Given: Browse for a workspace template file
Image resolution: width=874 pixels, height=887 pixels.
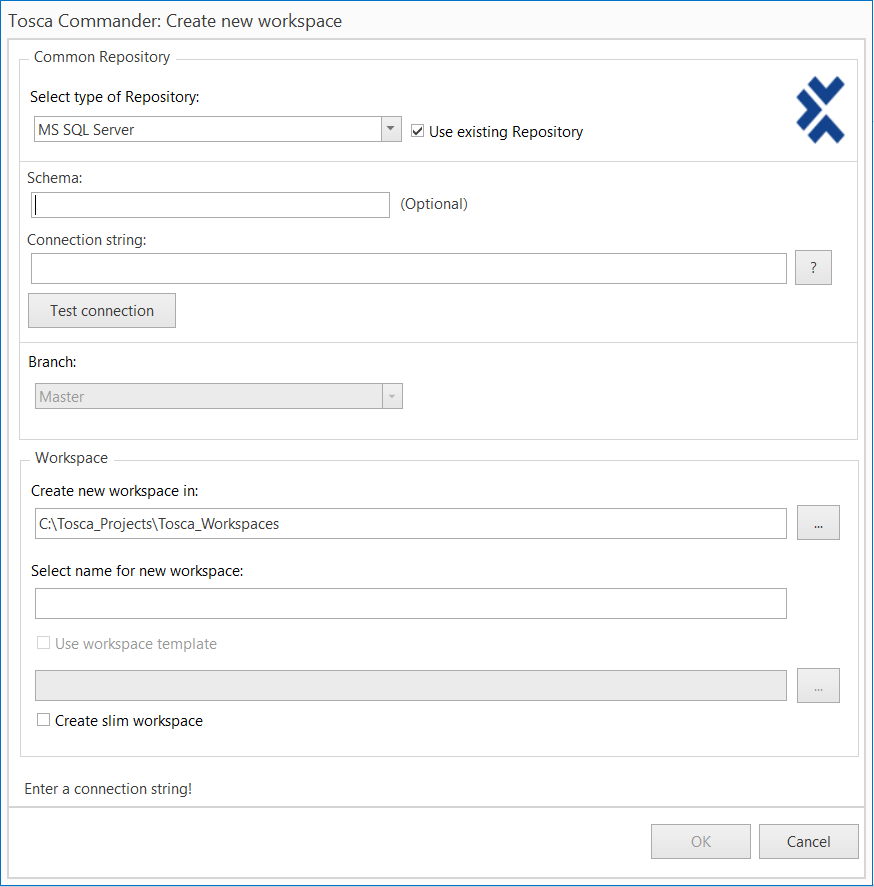Looking at the screenshot, I should point(818,686).
